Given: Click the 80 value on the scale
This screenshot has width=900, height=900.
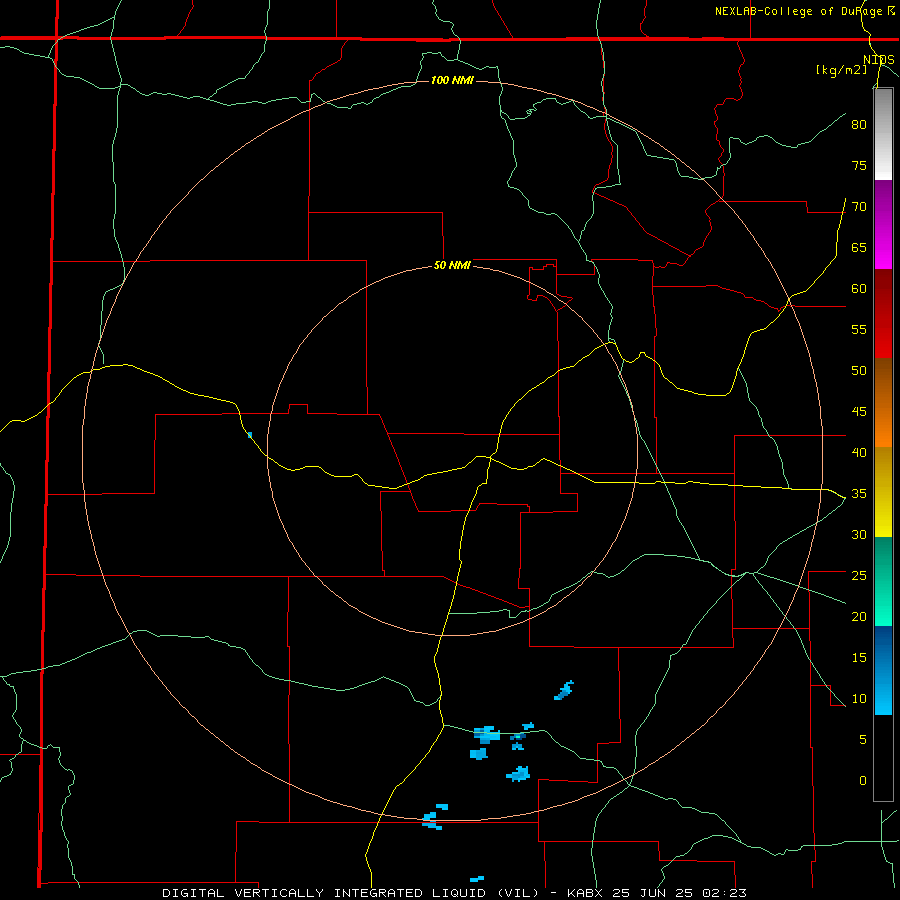Looking at the screenshot, I should [859, 125].
